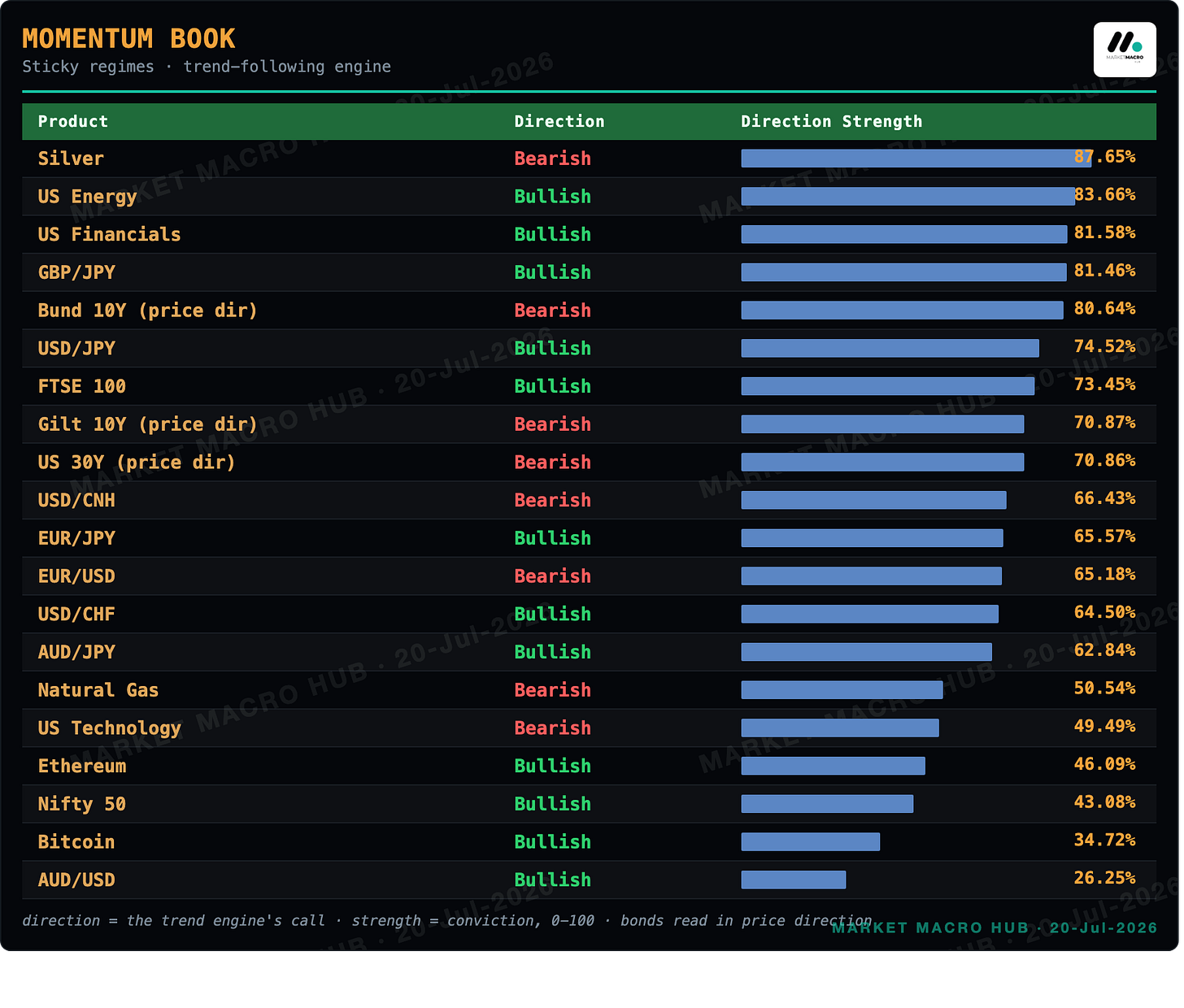Click Natural Gas's Bearish direction value
The width and height of the screenshot is (1184, 1008).
[x=553, y=690]
